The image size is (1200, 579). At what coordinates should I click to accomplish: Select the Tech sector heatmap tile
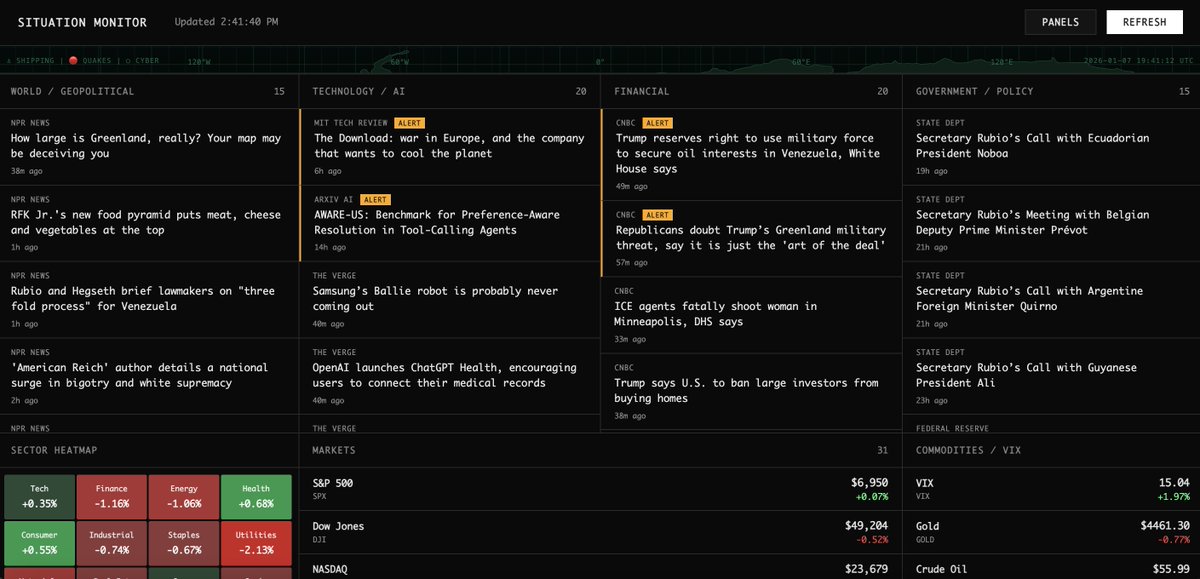click(x=39, y=496)
